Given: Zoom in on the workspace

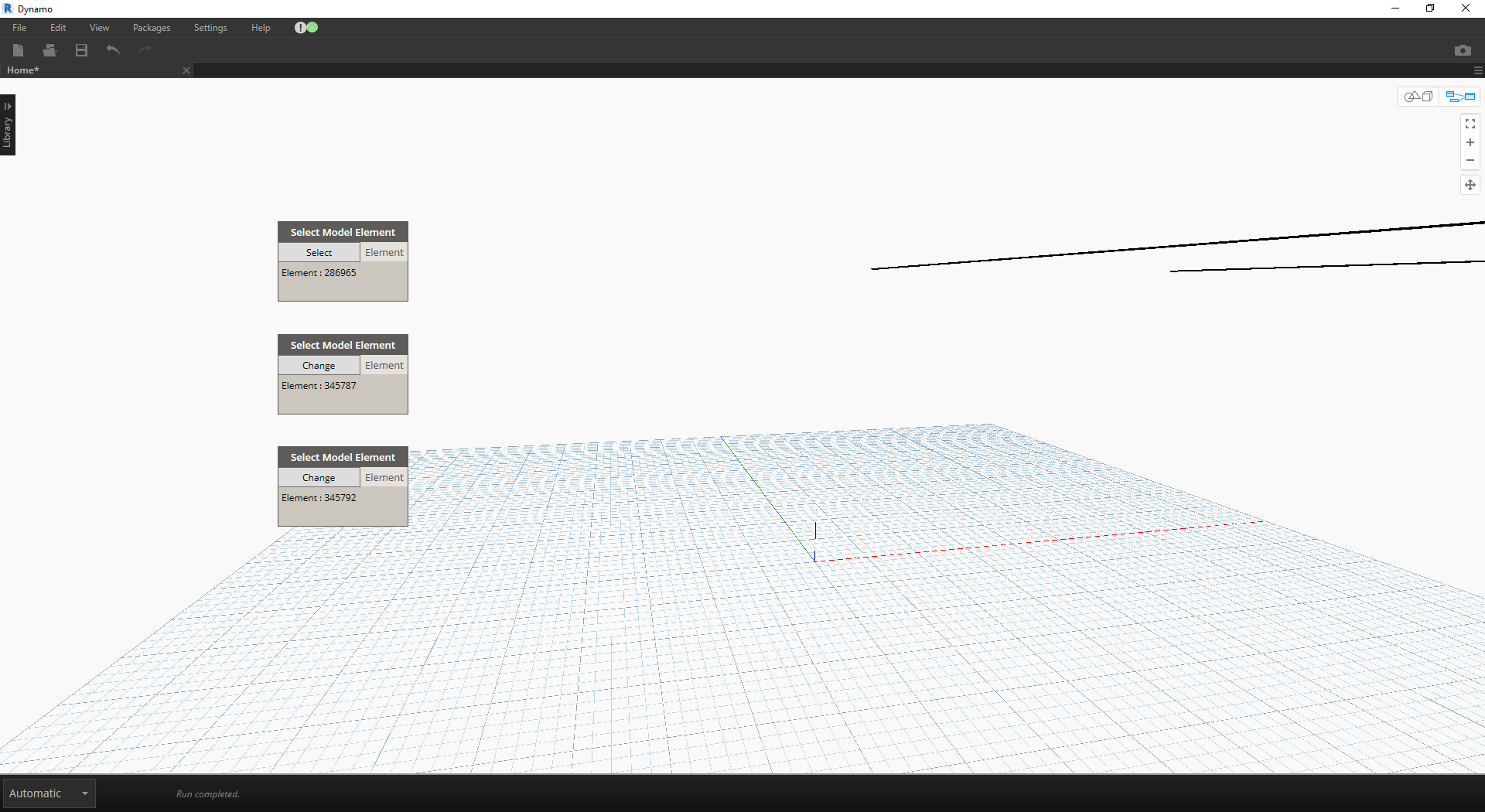Looking at the screenshot, I should tap(1470, 142).
